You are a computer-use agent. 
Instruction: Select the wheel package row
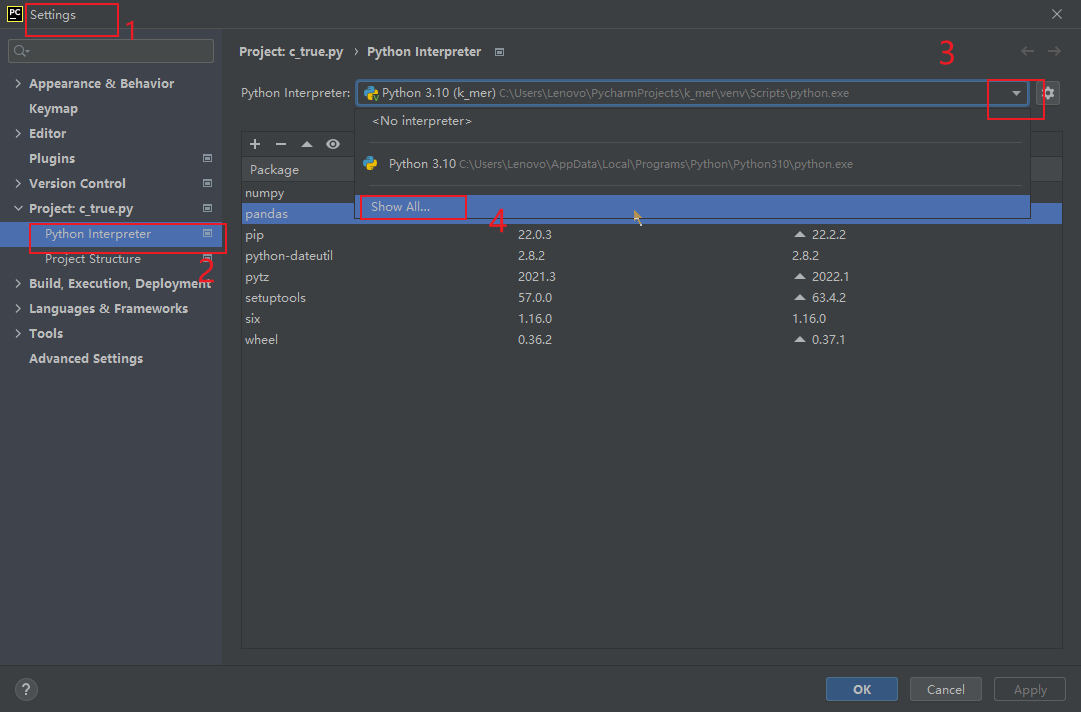click(651, 339)
